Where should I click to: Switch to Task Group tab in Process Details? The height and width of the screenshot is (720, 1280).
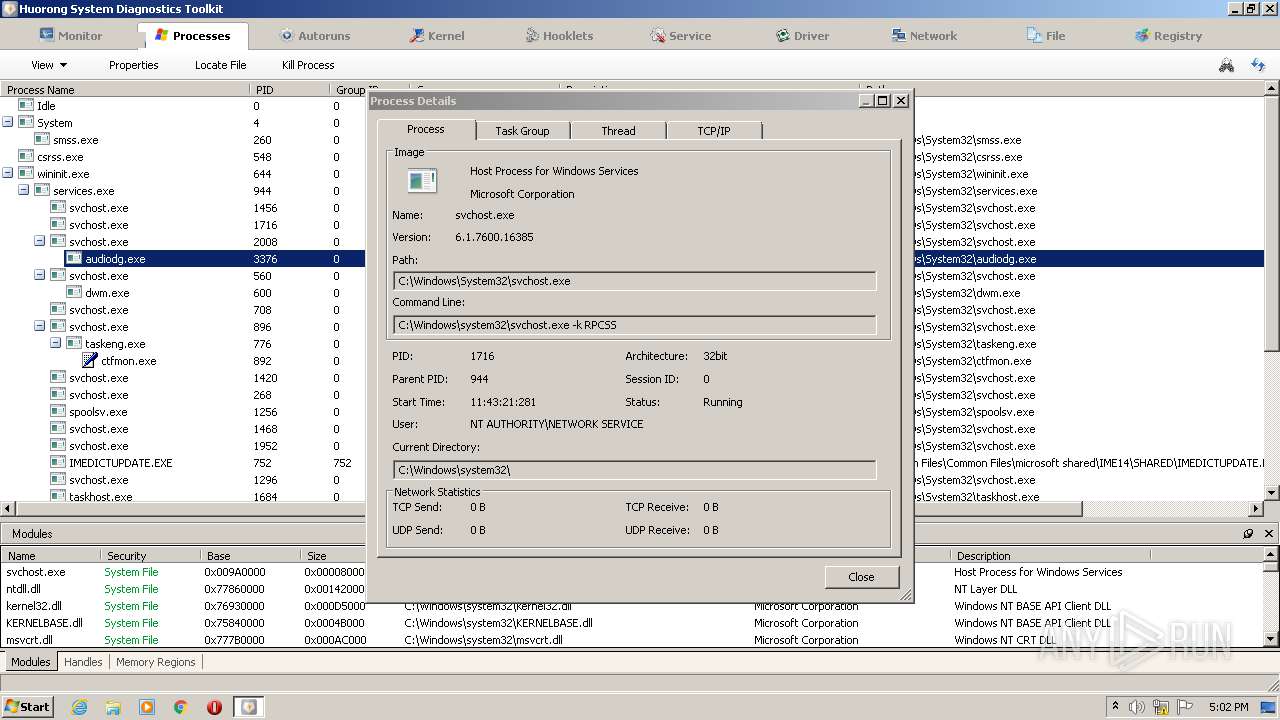[x=522, y=131]
